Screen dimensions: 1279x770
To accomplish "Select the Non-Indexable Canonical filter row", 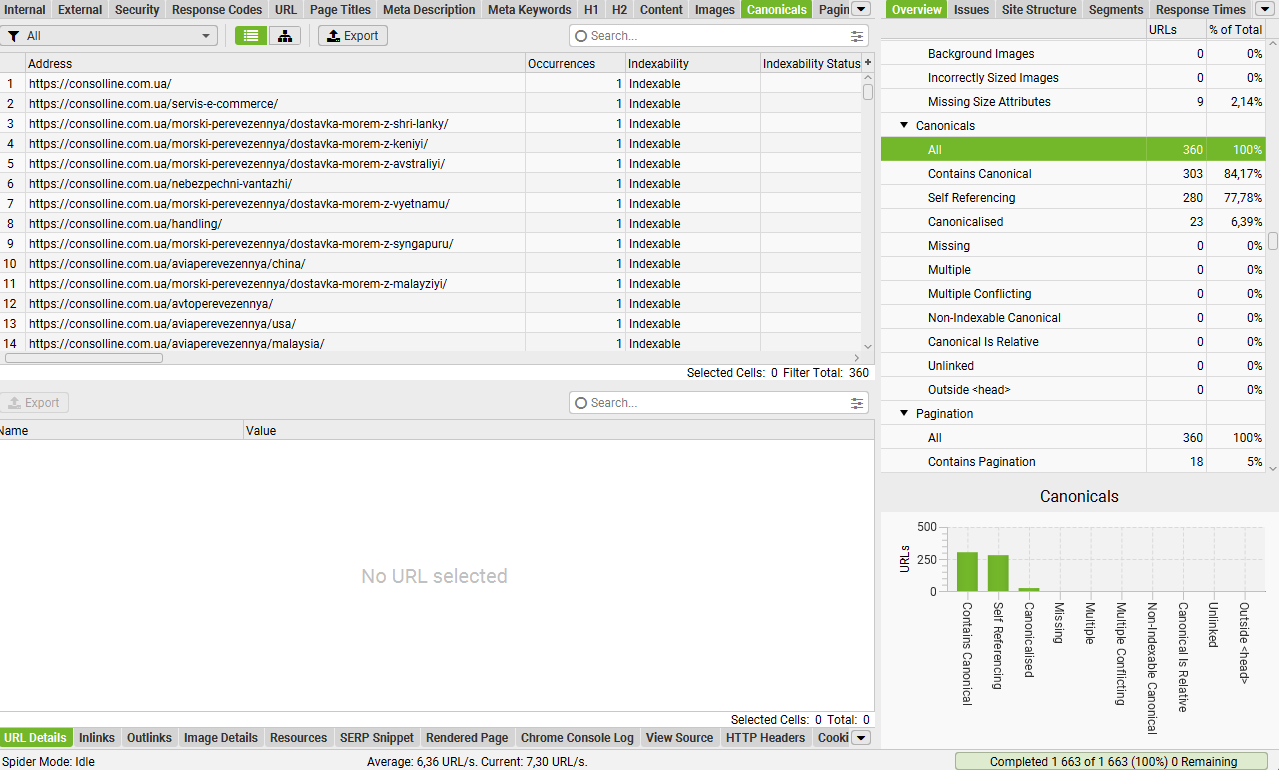I will [x=1073, y=317].
